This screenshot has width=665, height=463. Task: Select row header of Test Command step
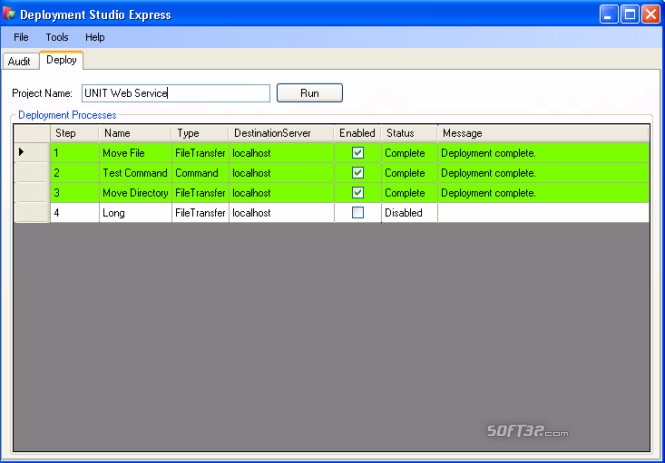[32, 173]
